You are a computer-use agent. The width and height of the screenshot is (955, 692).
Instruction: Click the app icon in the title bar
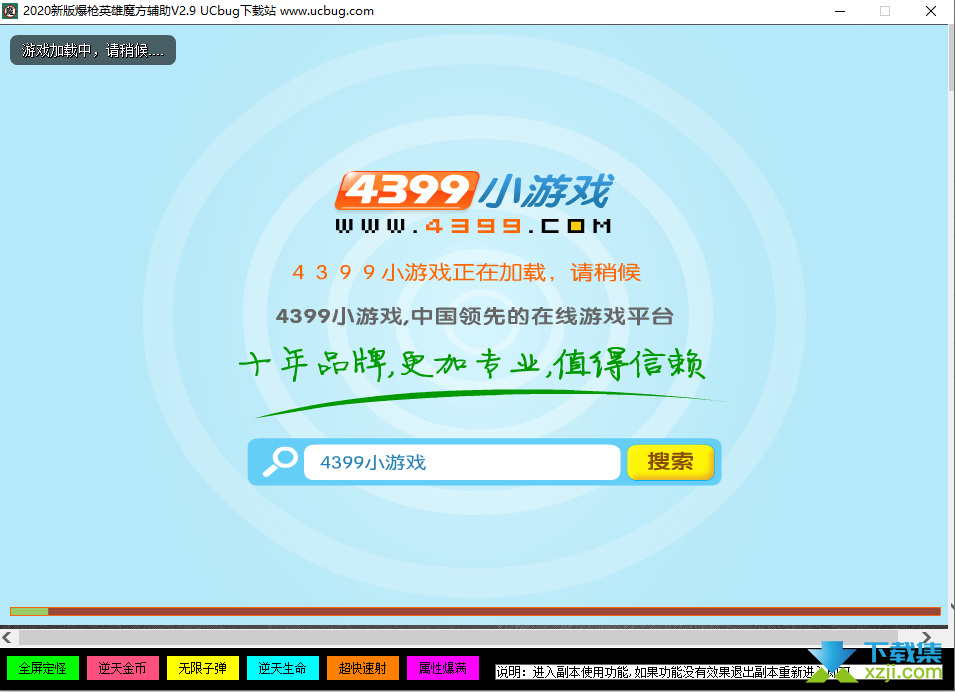click(10, 11)
